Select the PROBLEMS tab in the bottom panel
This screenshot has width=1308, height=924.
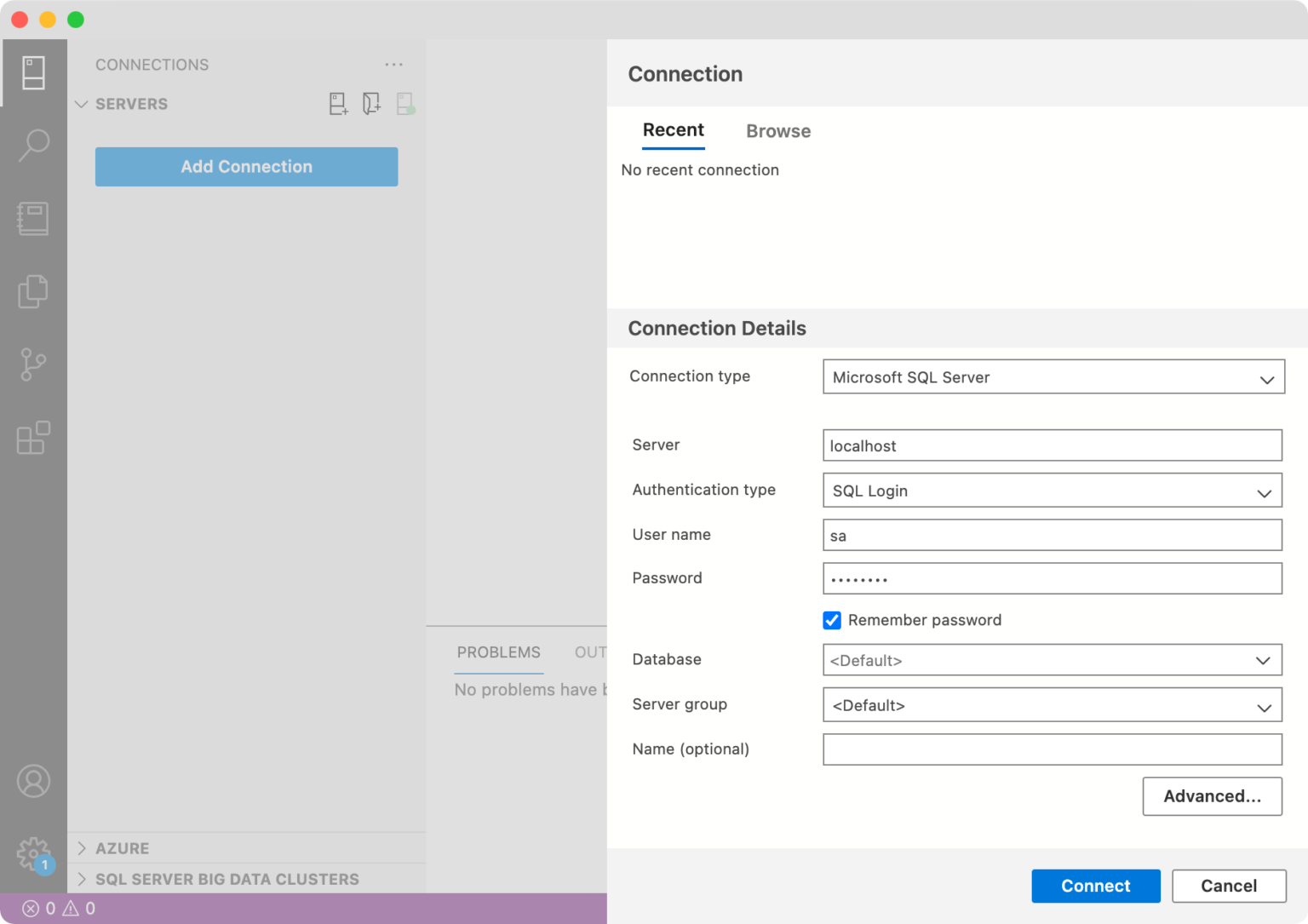pos(498,652)
